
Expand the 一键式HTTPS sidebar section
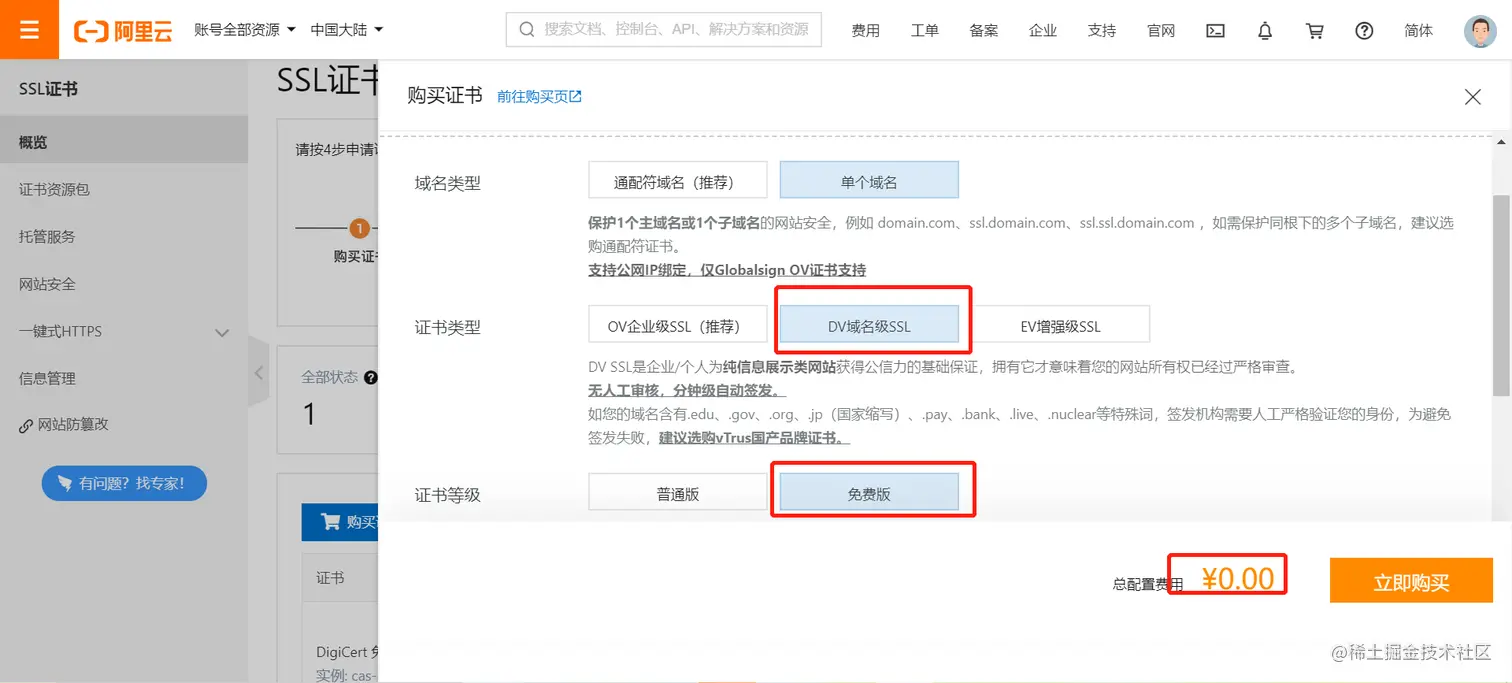tap(124, 331)
